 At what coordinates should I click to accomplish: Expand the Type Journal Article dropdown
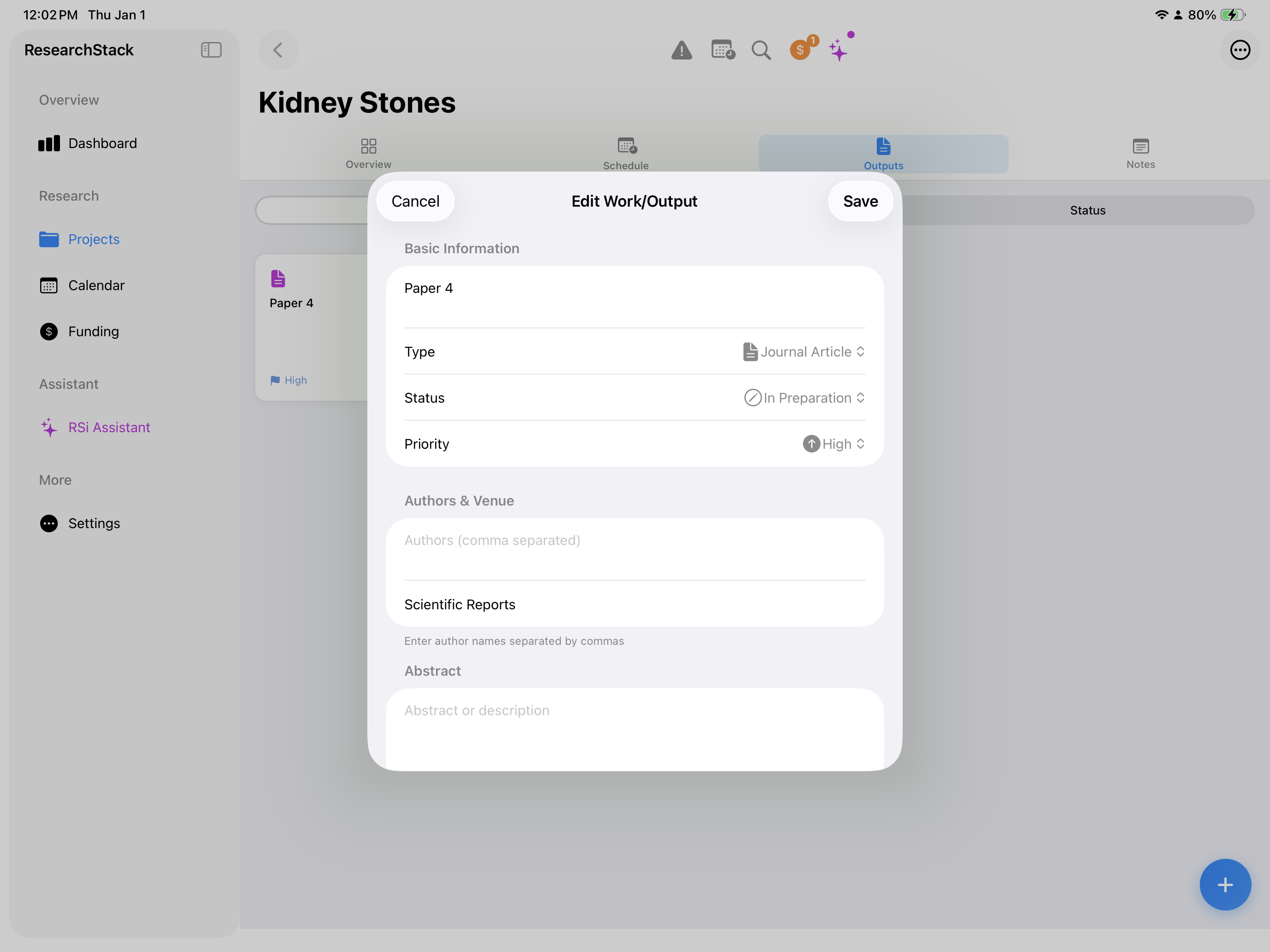click(x=804, y=352)
